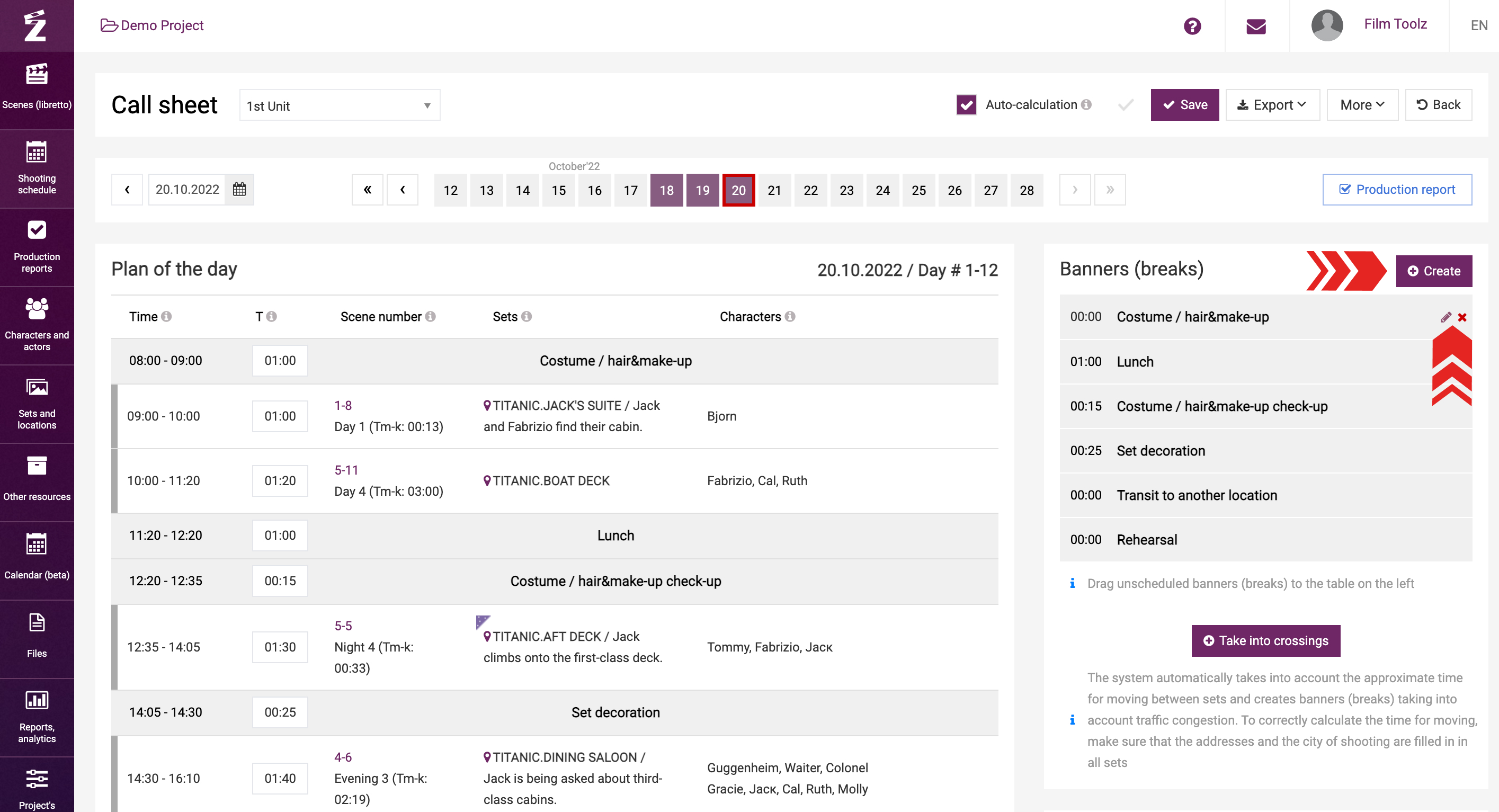This screenshot has height=812, width=1499.
Task: Show the Scene number column info icon
Action: [430, 316]
